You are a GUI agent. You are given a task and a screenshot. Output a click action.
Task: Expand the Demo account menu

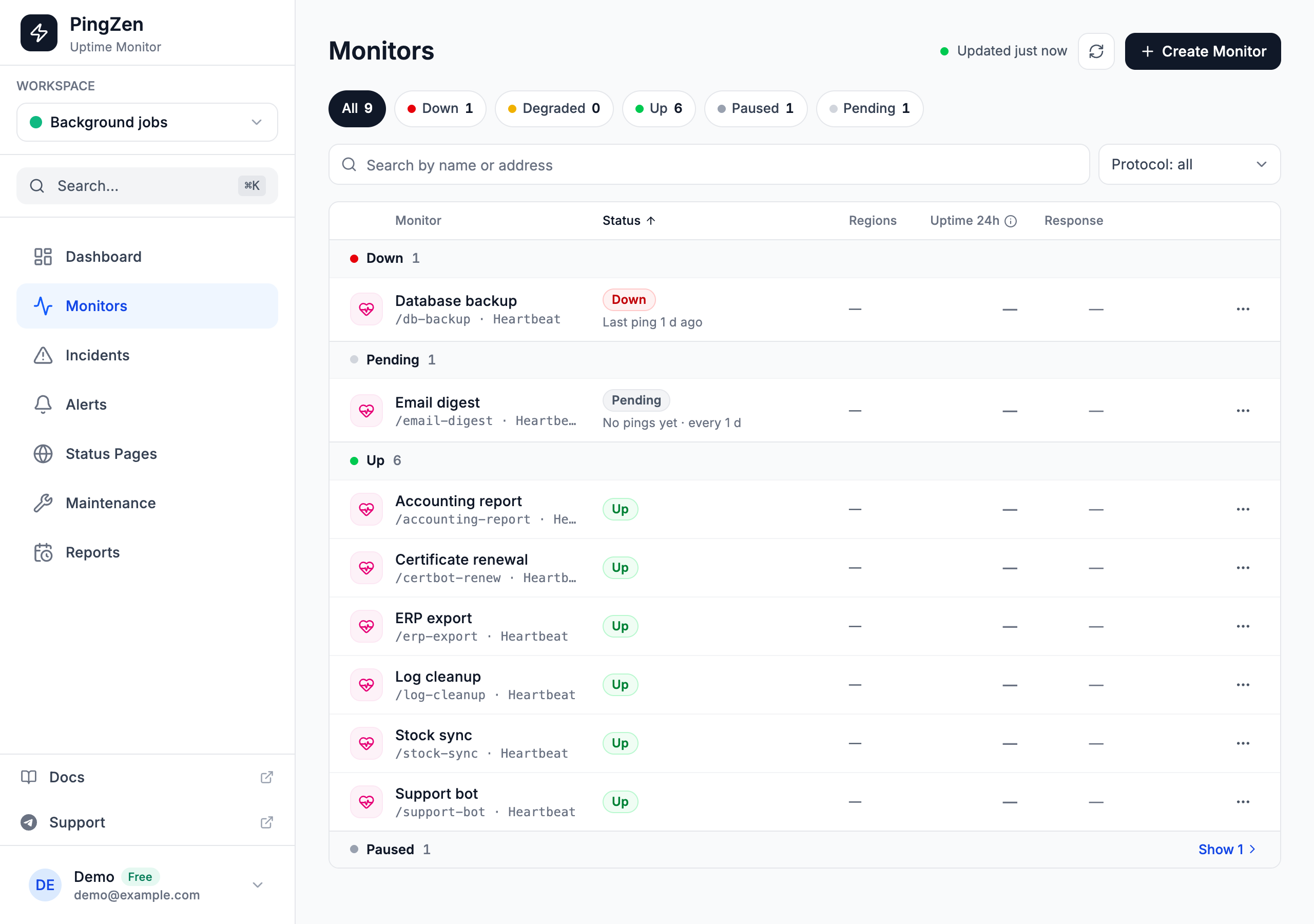click(x=147, y=884)
